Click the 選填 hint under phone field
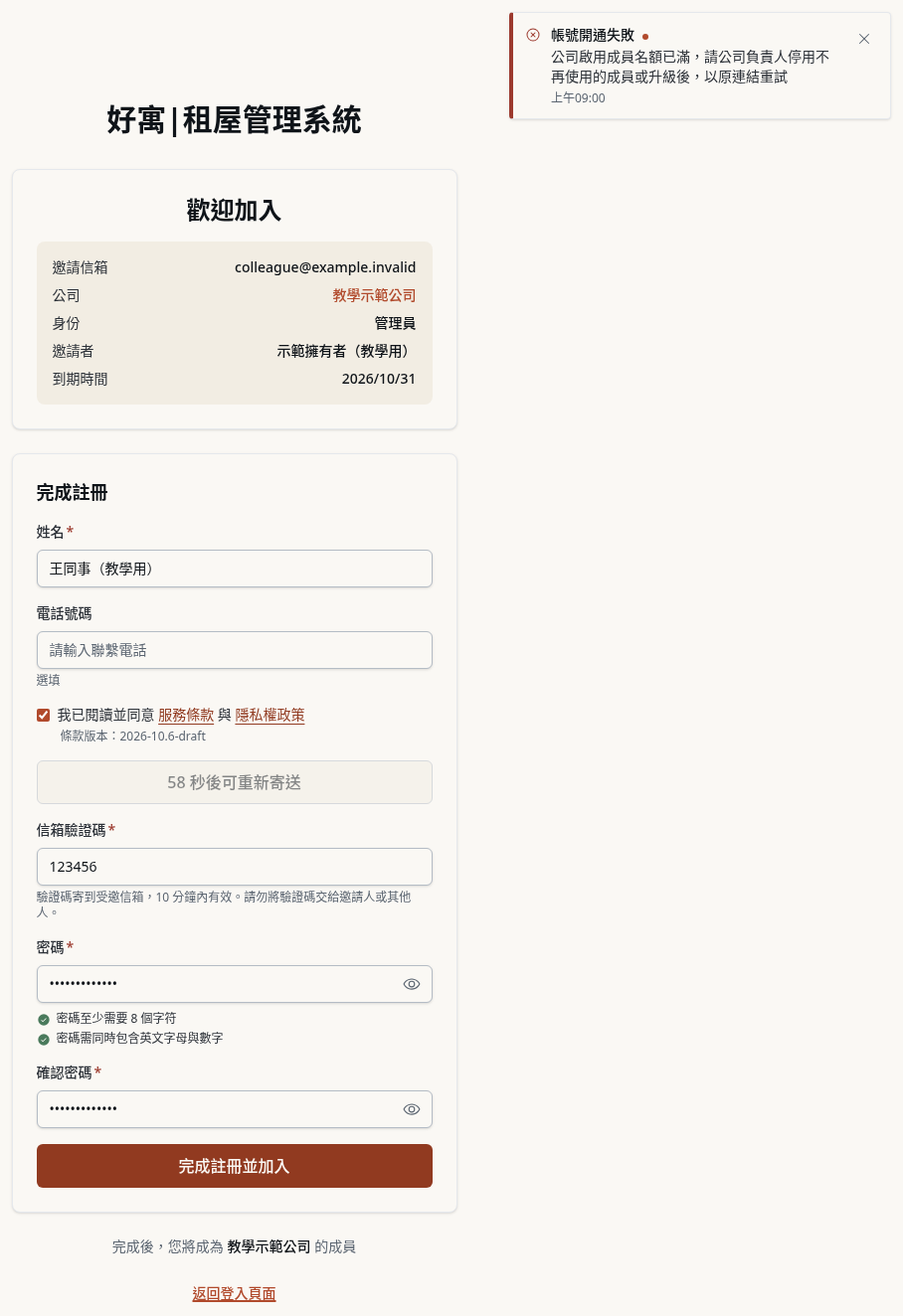 point(48,680)
